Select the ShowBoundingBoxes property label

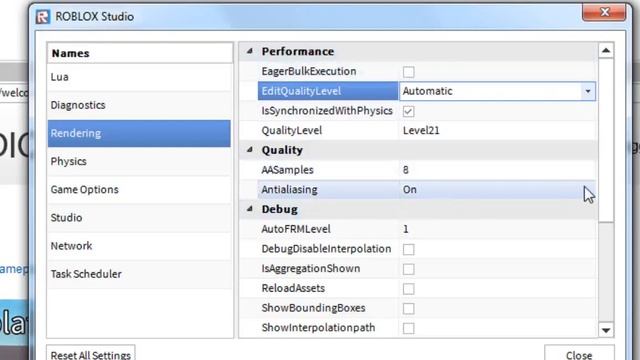pos(313,308)
